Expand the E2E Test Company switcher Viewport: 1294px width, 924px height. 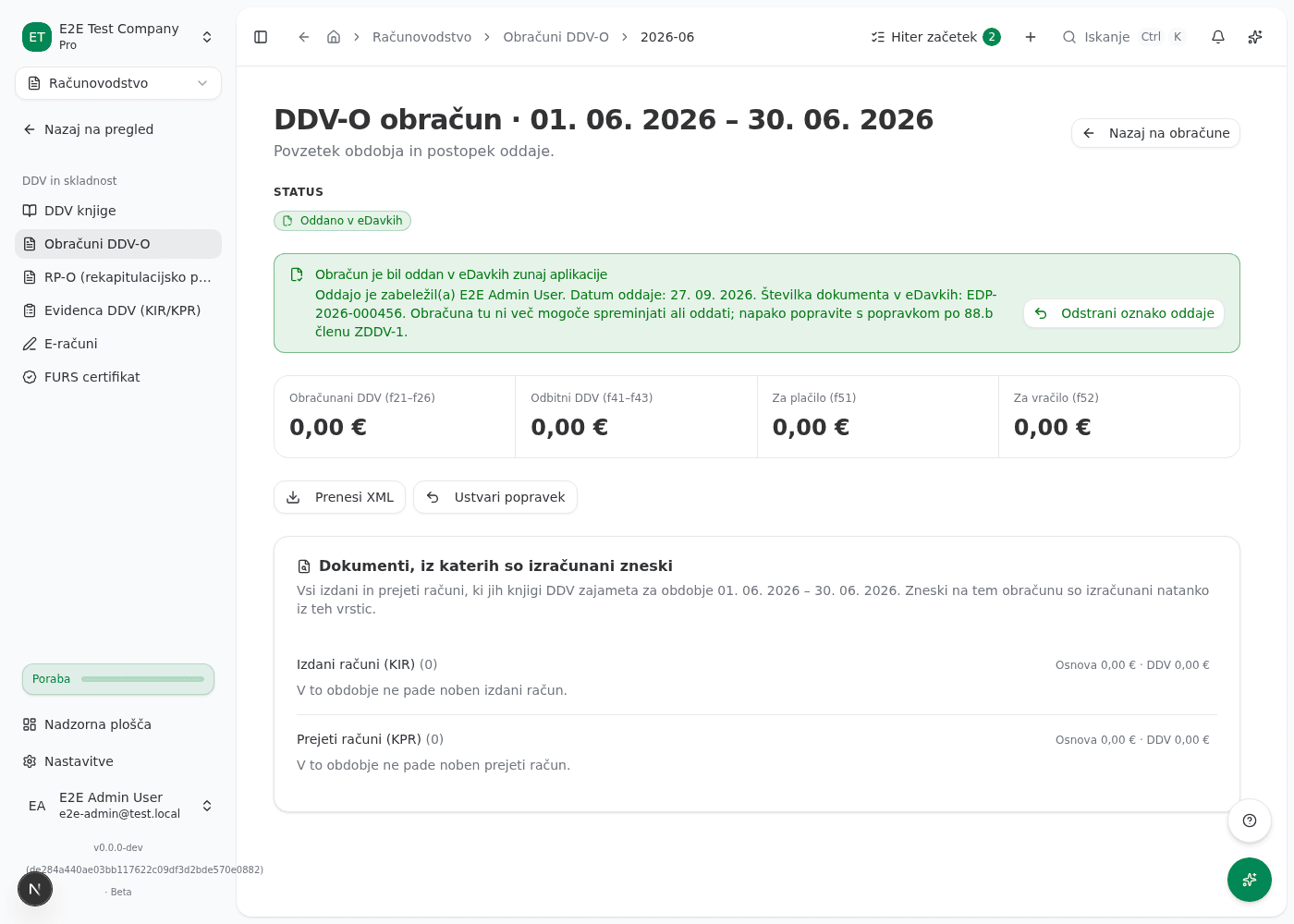pyautogui.click(x=118, y=37)
